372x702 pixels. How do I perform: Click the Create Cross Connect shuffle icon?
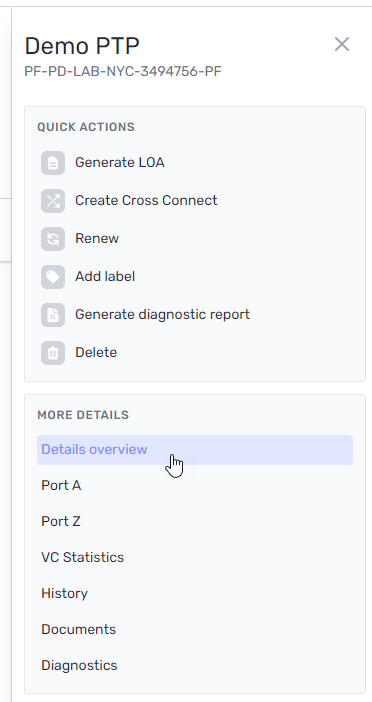coord(53,201)
